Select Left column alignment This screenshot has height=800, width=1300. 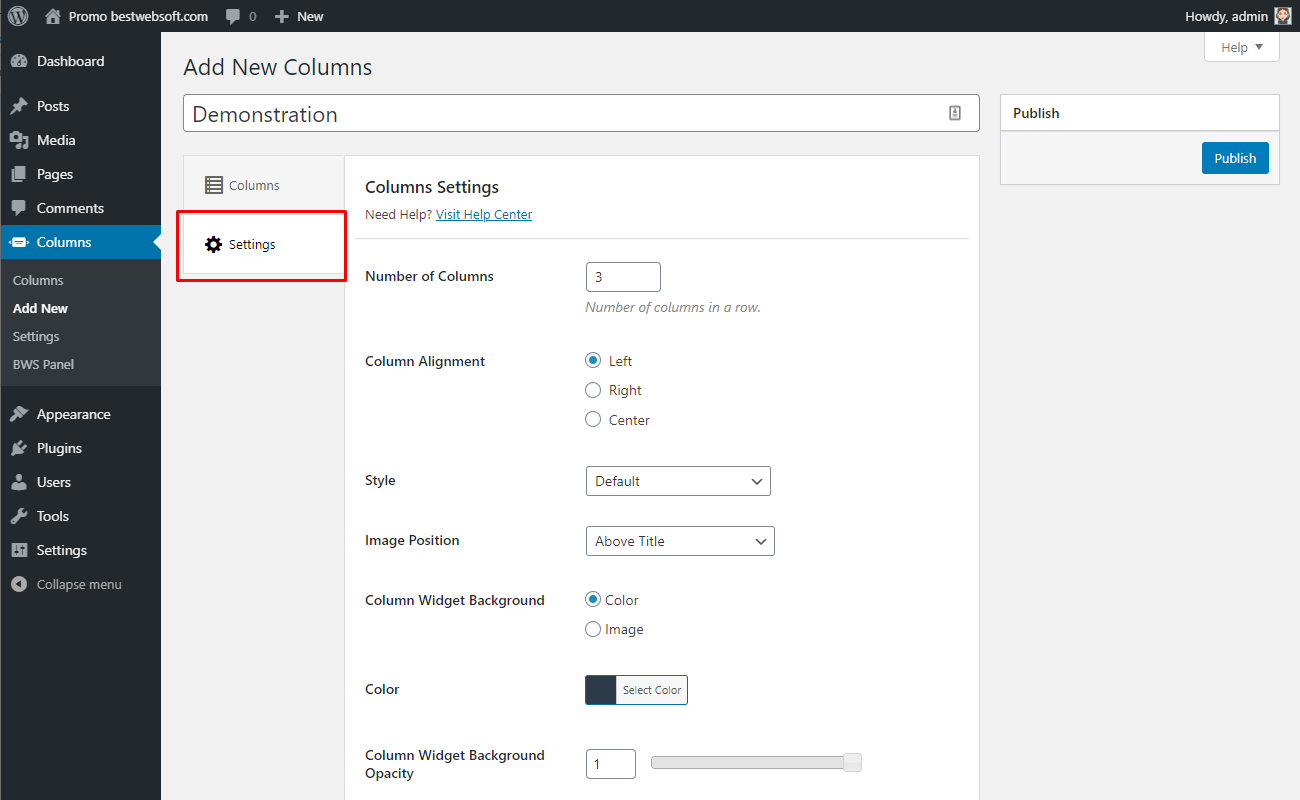[593, 361]
